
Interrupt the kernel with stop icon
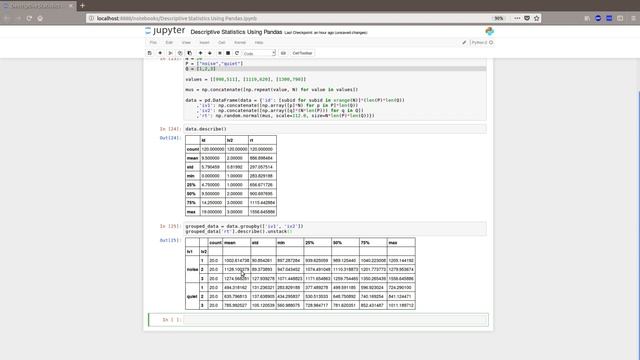pos(228,53)
